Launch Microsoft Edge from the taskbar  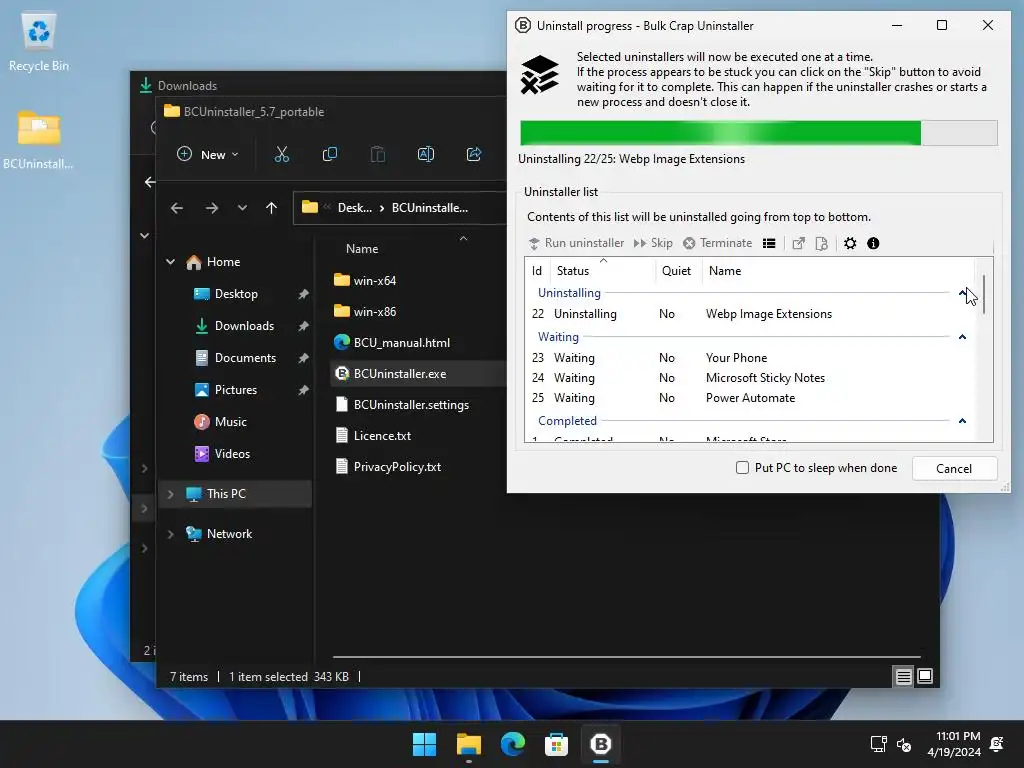513,744
